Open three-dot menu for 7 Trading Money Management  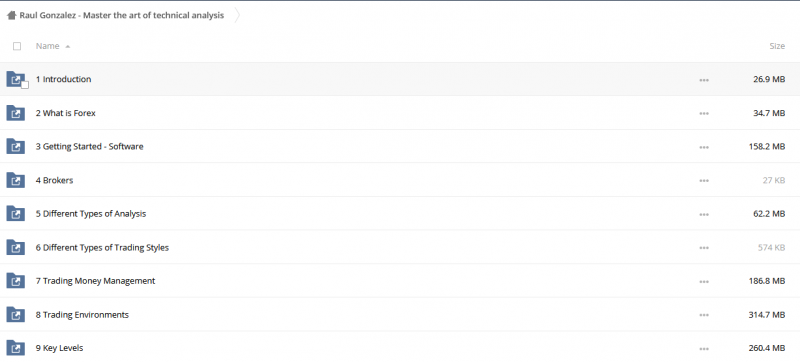[x=704, y=281]
